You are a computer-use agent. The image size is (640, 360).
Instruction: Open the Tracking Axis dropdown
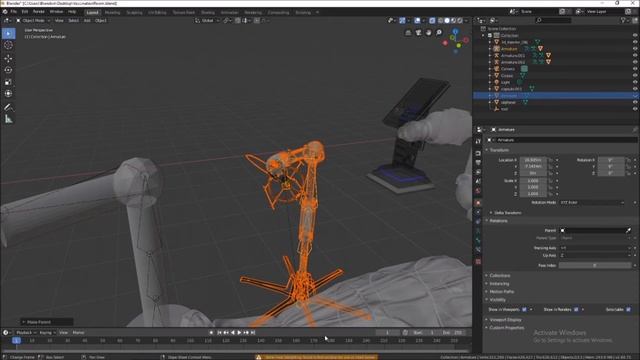coord(595,248)
